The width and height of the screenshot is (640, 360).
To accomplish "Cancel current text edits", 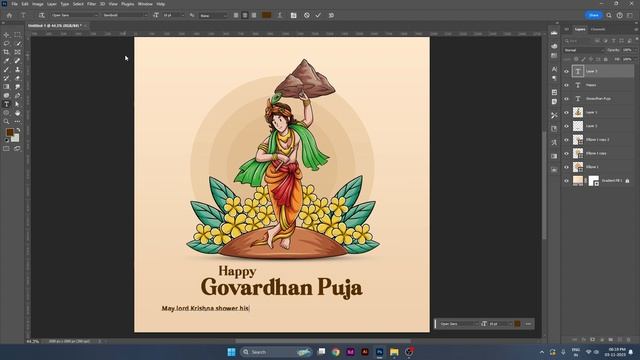I will click(307, 15).
